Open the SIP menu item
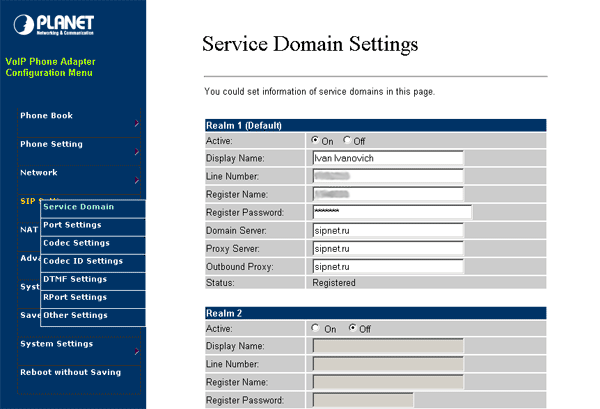600x409 pixels. (28, 201)
